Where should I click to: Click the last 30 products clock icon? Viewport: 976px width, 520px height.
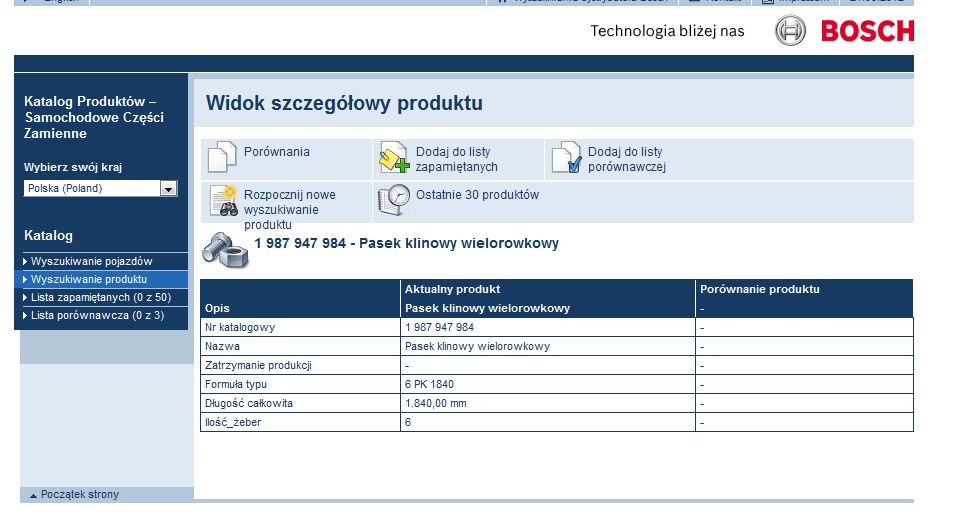pos(394,201)
